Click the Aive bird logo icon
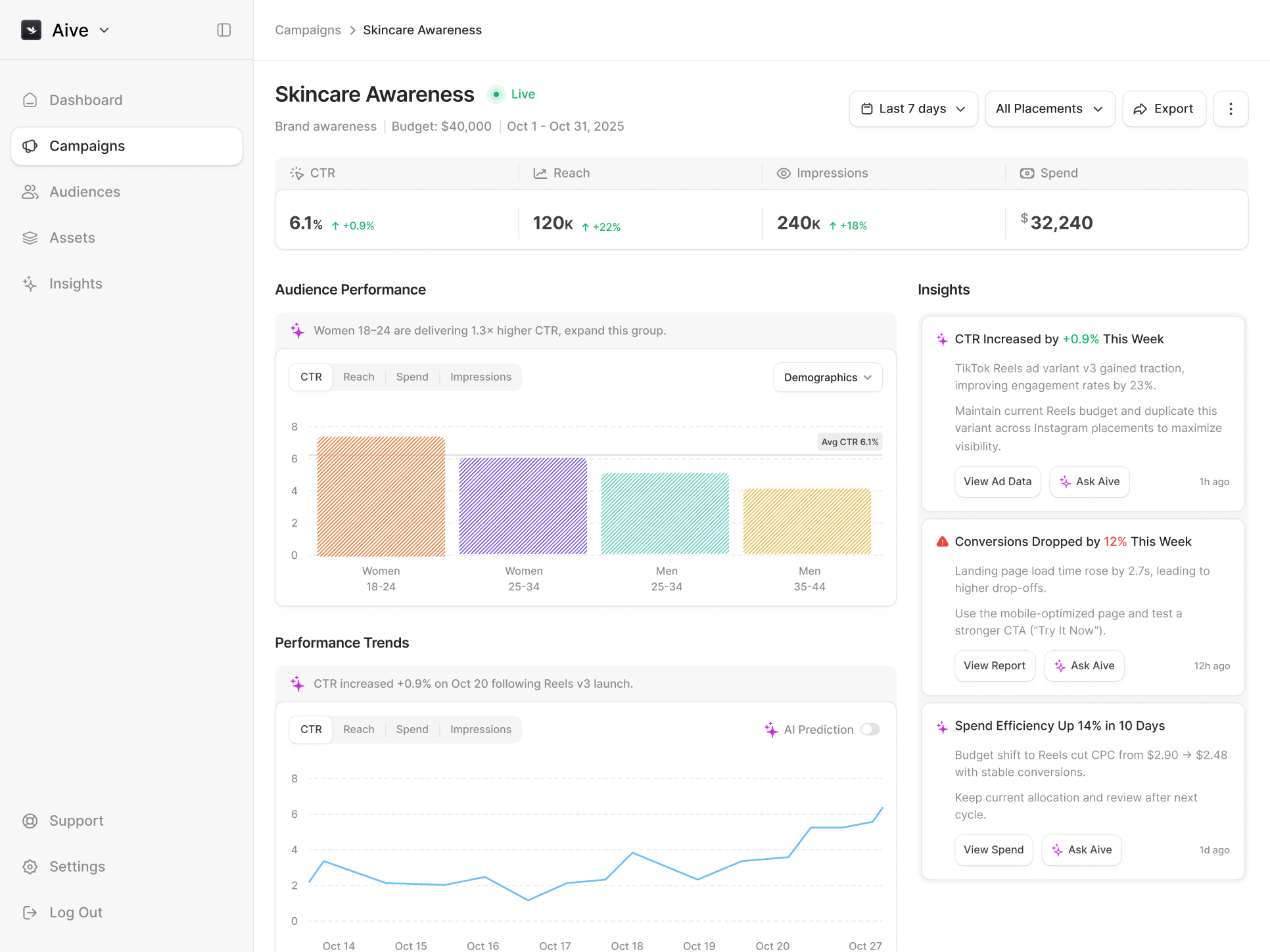 pyautogui.click(x=31, y=30)
